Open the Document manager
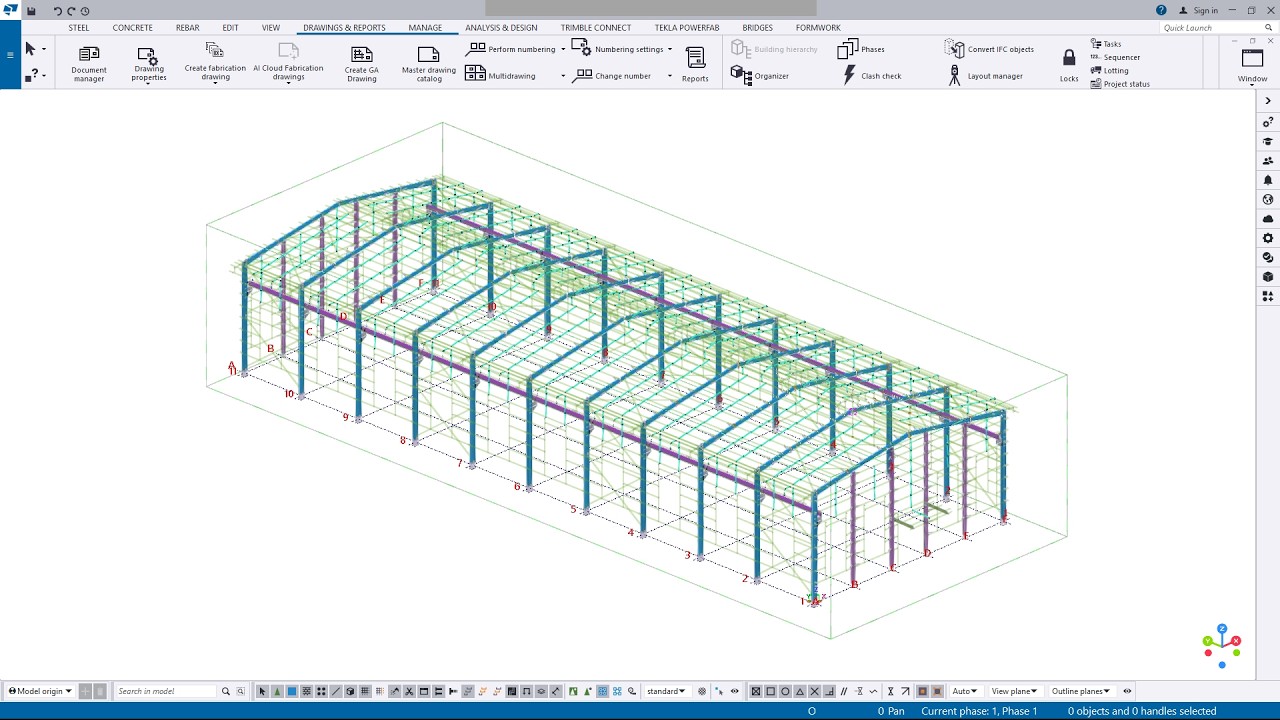This screenshot has width=1280, height=720. 88,62
